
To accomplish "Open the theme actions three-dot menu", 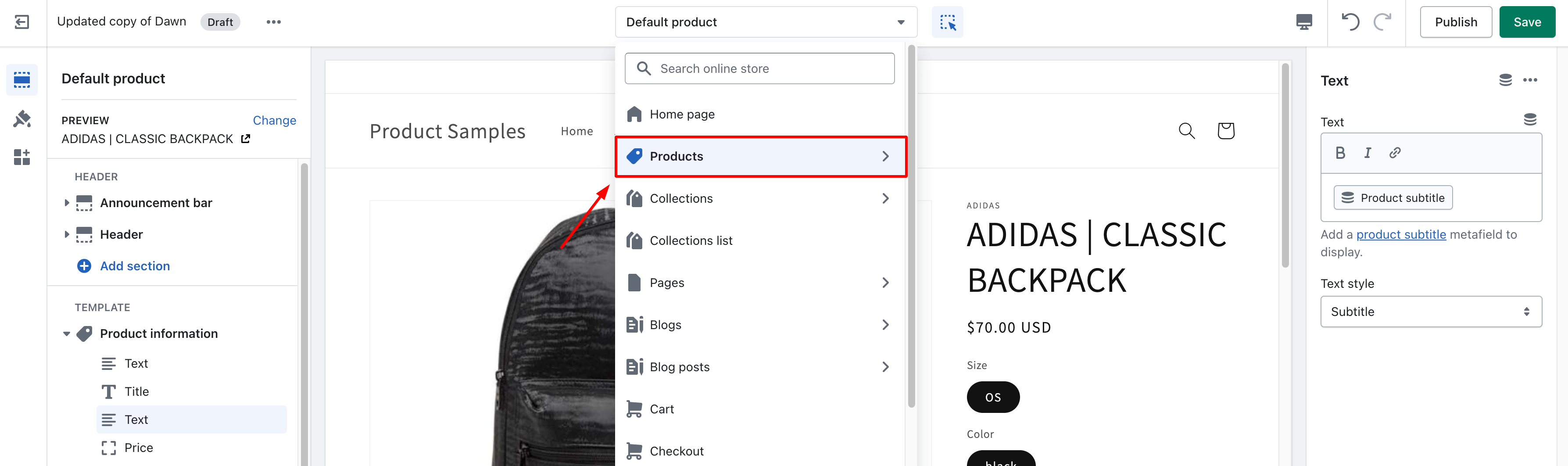I will point(274,22).
